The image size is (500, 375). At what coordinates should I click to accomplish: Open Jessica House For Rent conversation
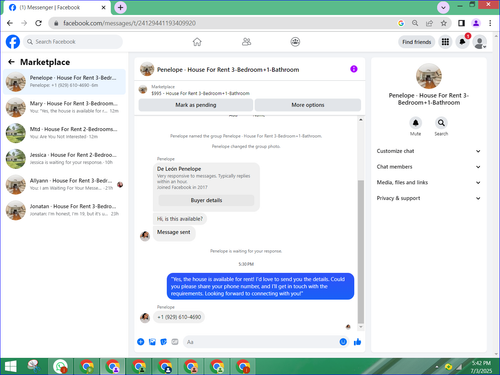point(65,158)
